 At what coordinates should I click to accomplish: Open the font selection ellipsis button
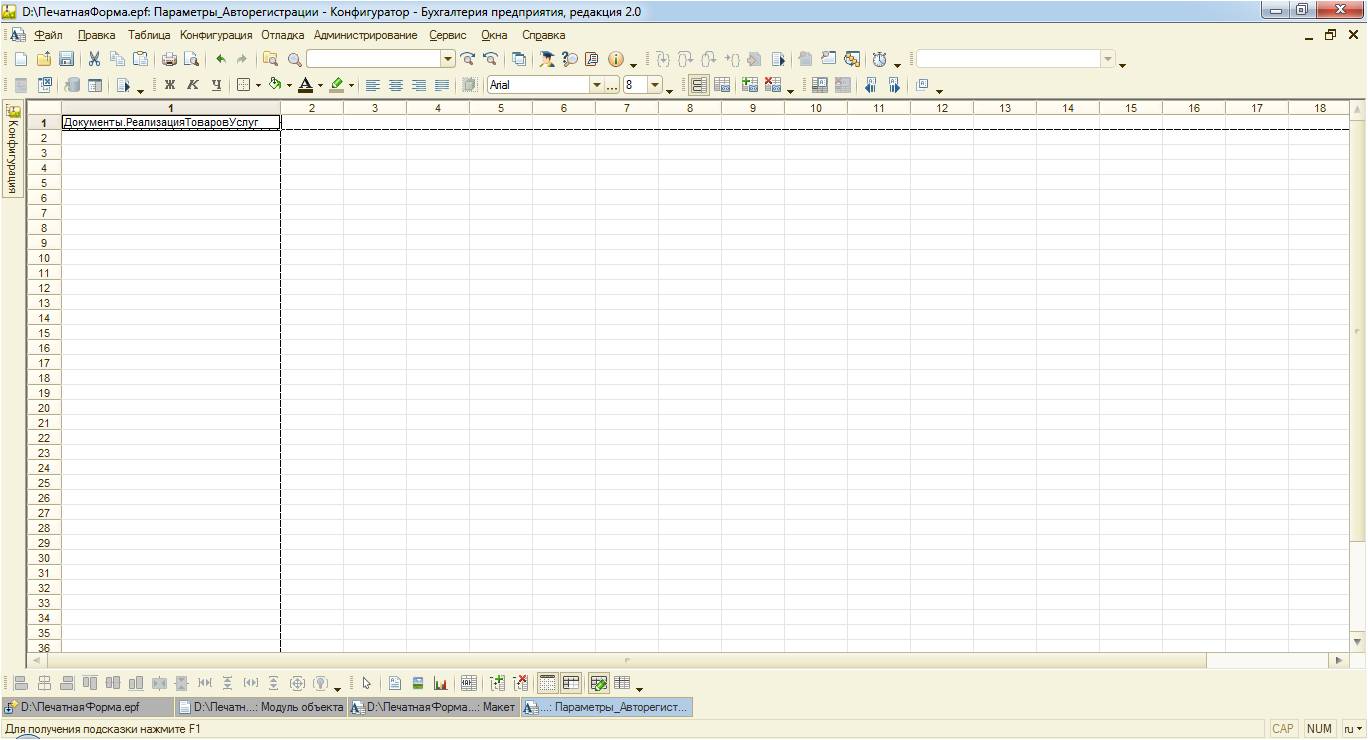click(612, 86)
